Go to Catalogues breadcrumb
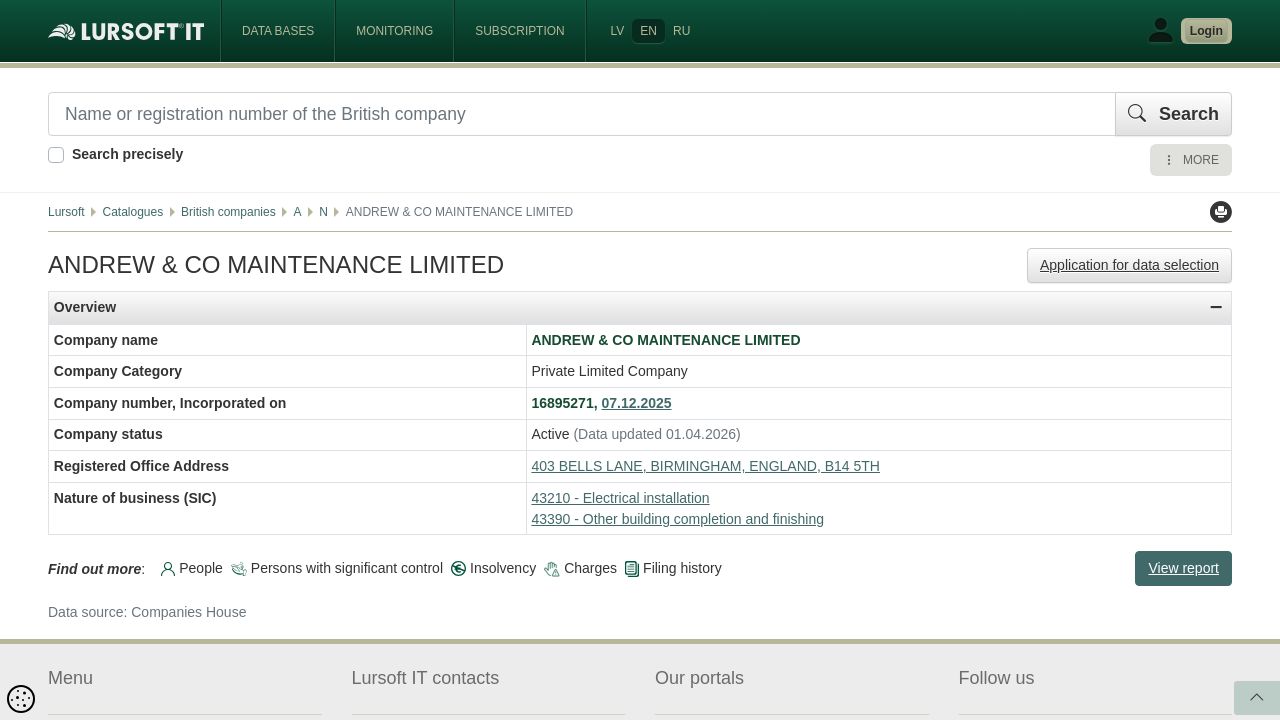 (132, 212)
